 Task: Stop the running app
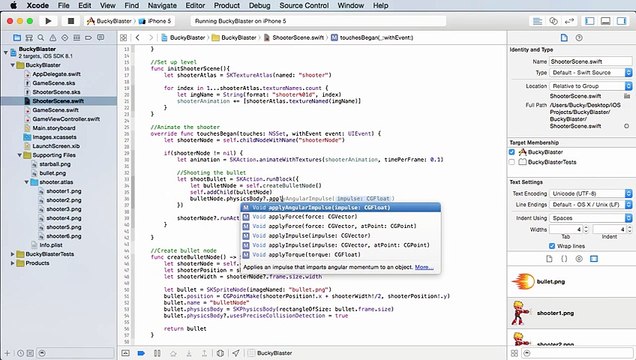[x=71, y=21]
